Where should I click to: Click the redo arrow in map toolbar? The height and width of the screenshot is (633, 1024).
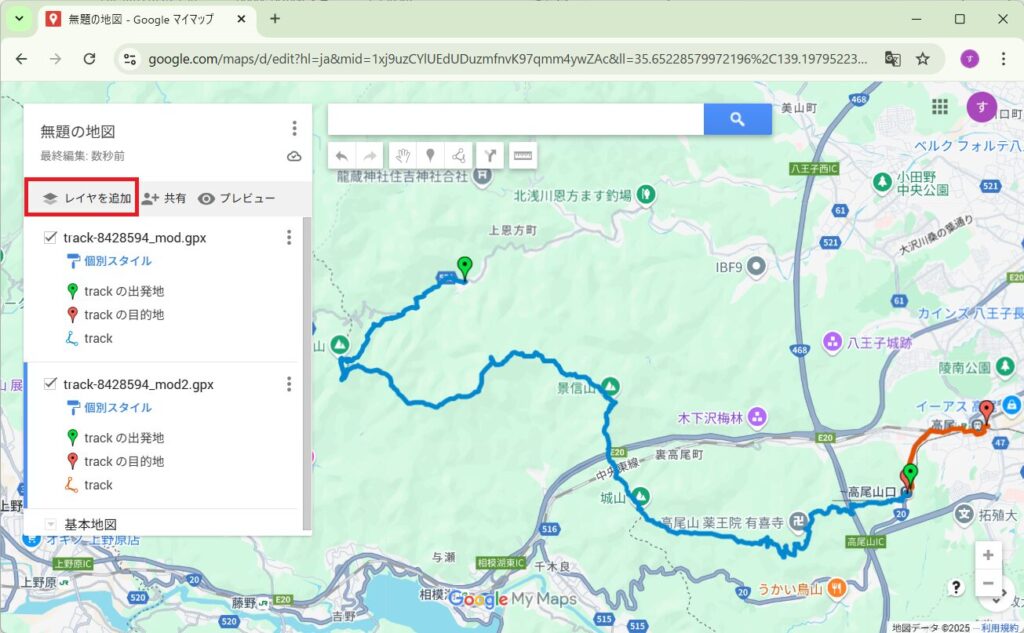point(370,156)
